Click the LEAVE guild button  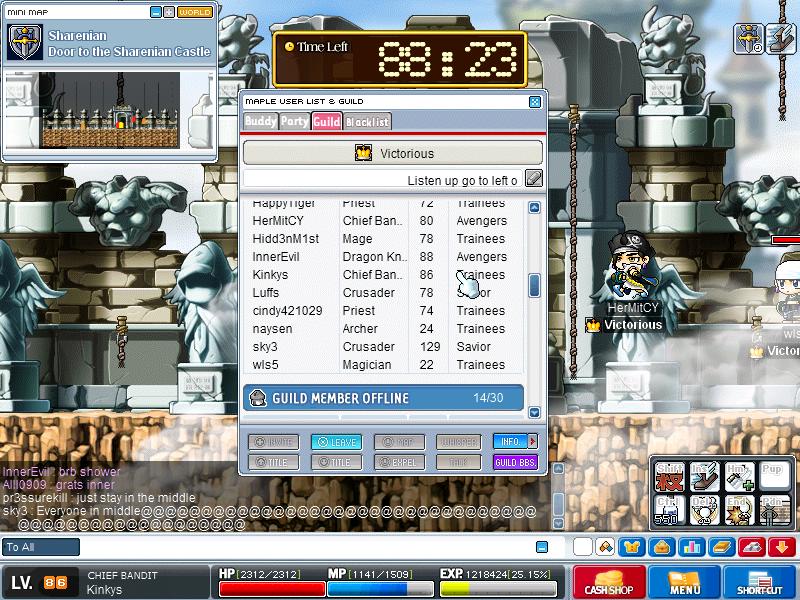click(337, 442)
